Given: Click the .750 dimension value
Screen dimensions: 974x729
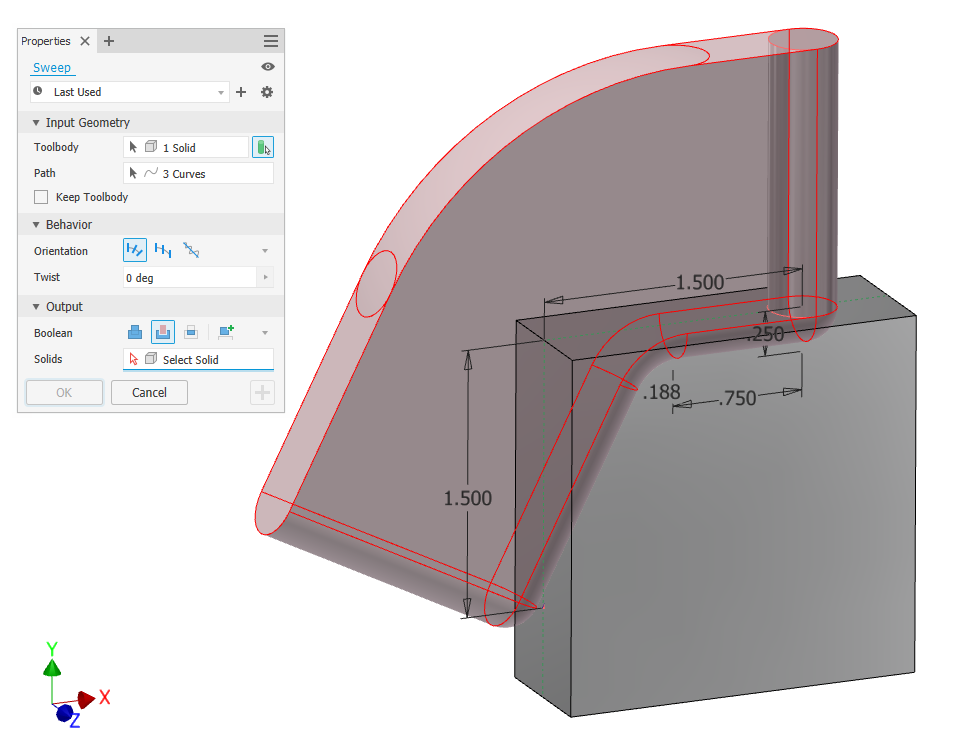Looking at the screenshot, I should (x=737, y=398).
